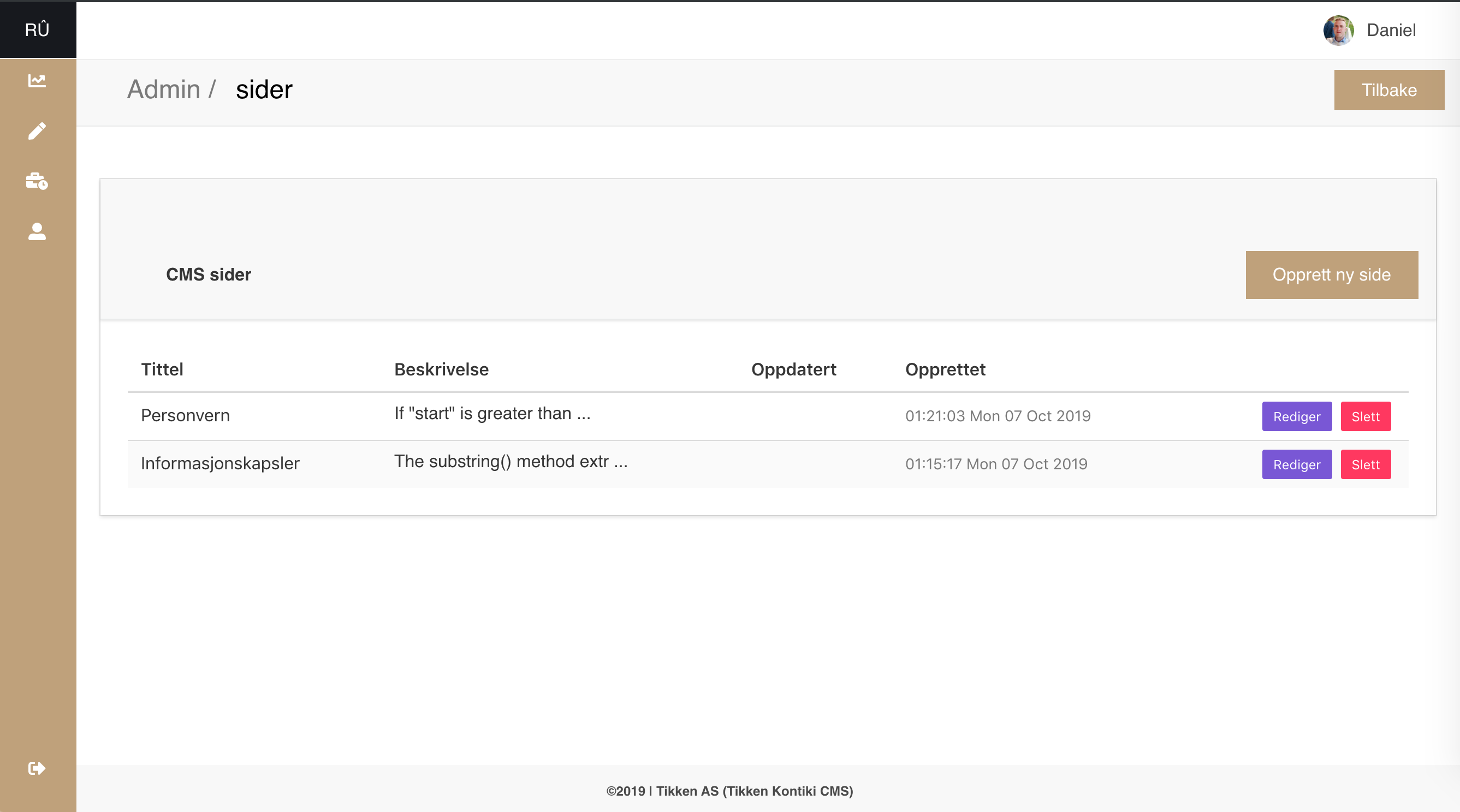Sort by the Opprettet column header

coord(945,369)
